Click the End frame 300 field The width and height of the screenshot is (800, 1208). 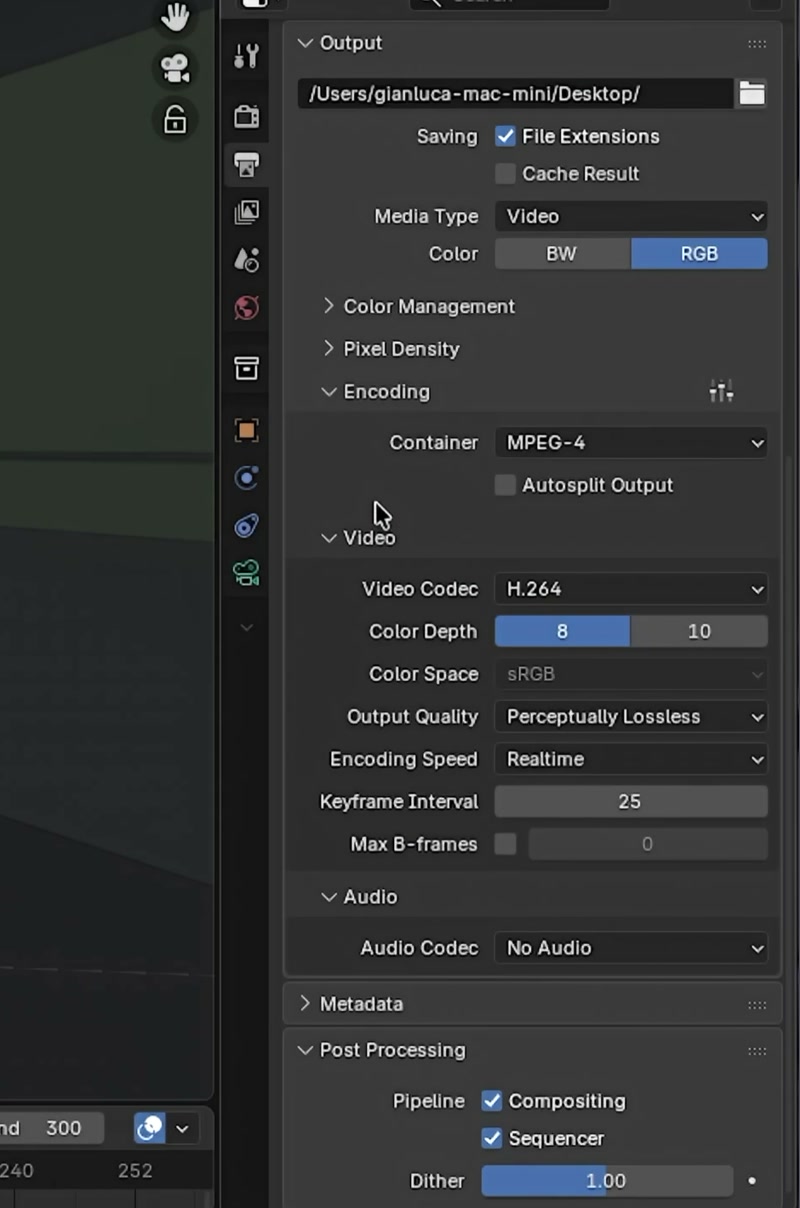[x=52, y=1128]
